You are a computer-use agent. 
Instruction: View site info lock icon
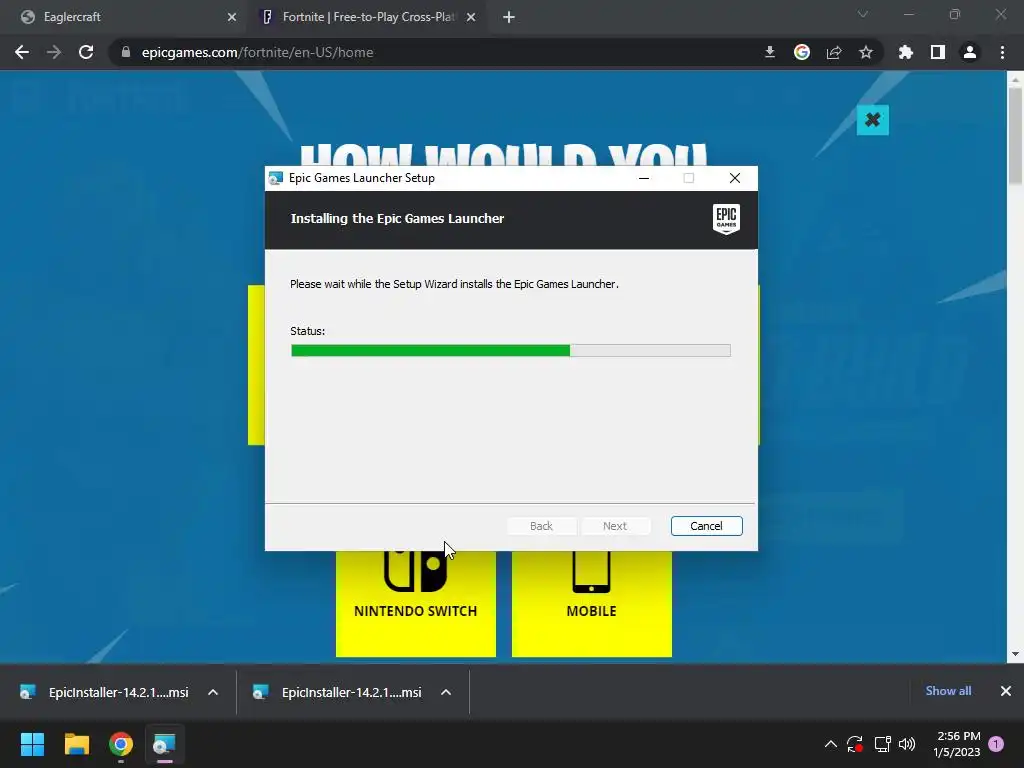click(x=126, y=52)
